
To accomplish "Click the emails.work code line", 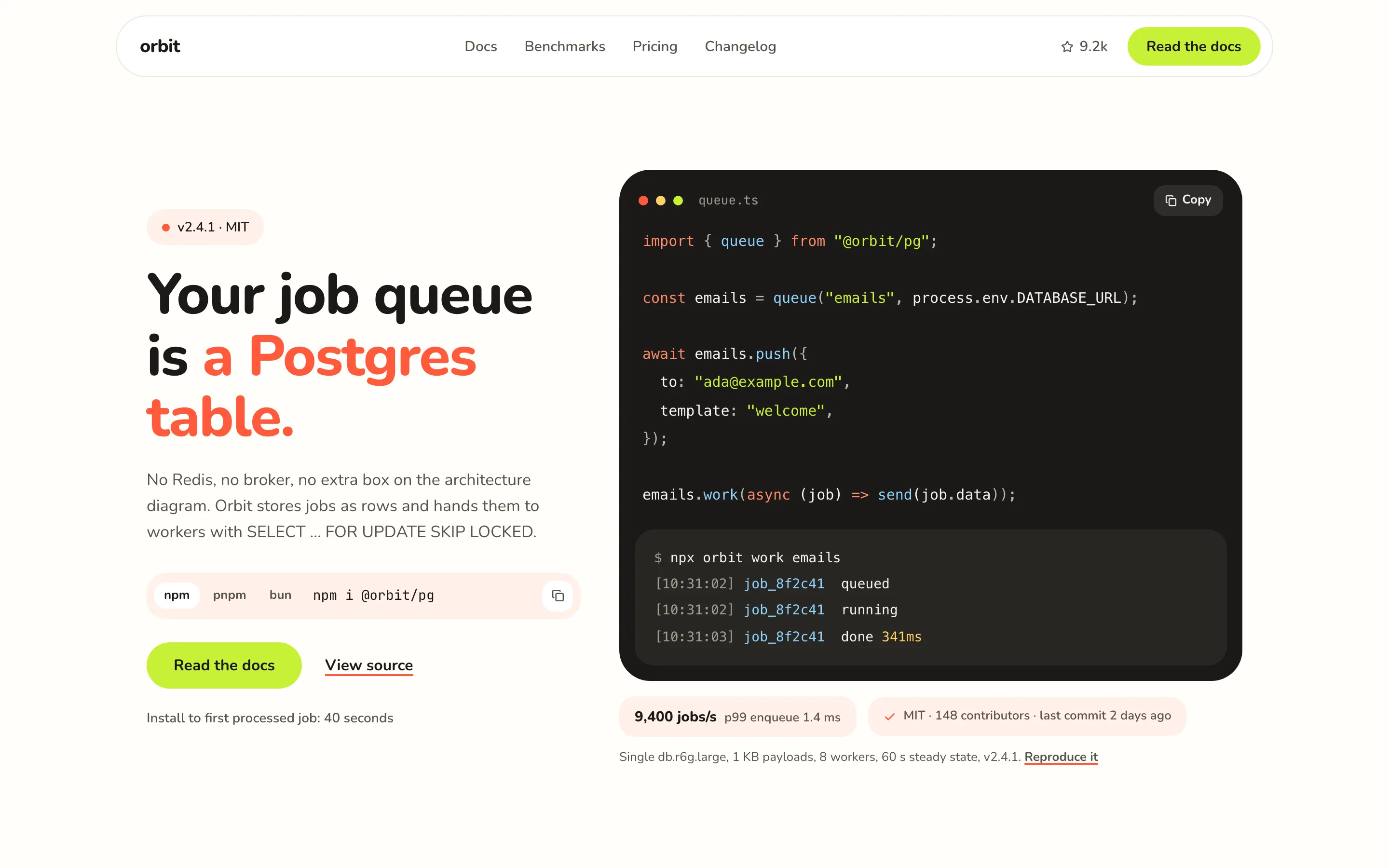I will pyautogui.click(x=829, y=494).
